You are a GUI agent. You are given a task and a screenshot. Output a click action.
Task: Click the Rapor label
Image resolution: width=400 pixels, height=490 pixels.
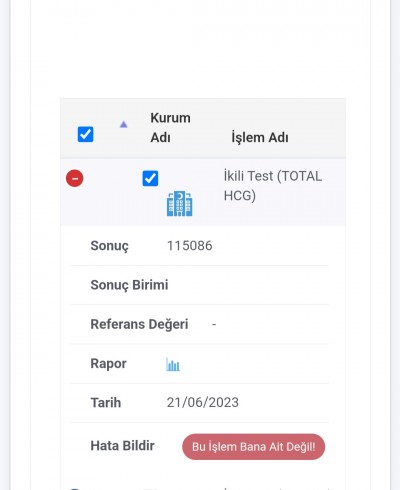(108, 364)
